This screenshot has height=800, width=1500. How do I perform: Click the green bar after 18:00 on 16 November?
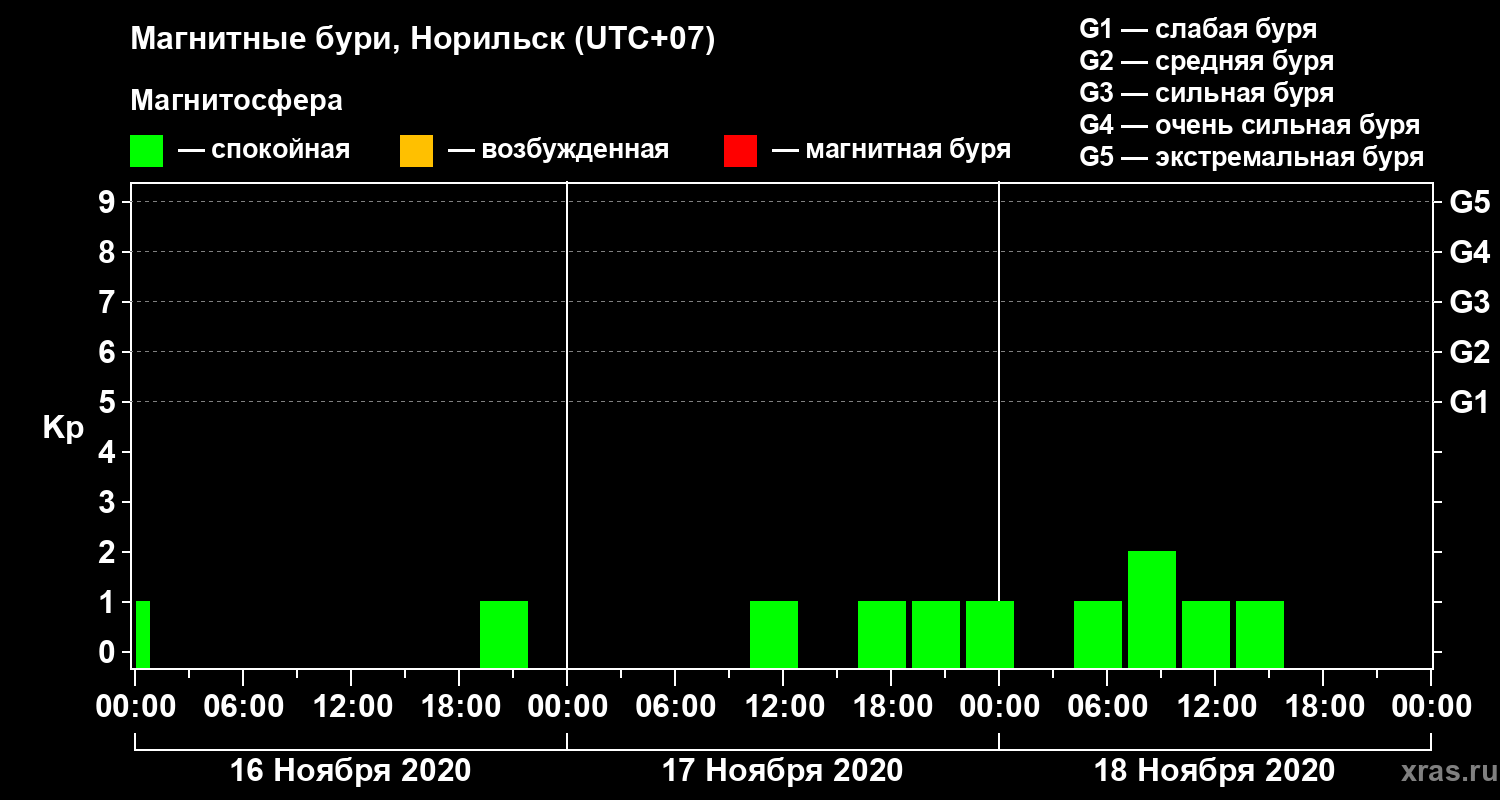coord(504,634)
